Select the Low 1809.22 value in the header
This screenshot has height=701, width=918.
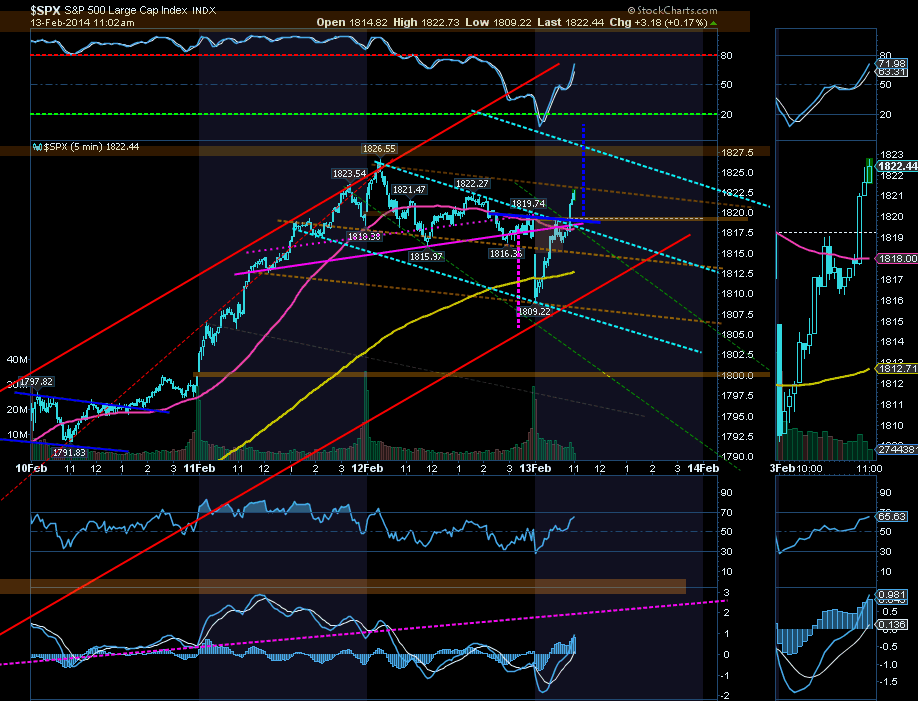pyautogui.click(x=498, y=22)
